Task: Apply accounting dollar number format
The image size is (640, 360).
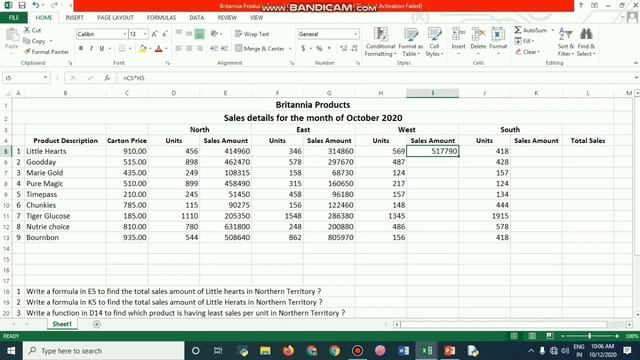Action: click(303, 49)
